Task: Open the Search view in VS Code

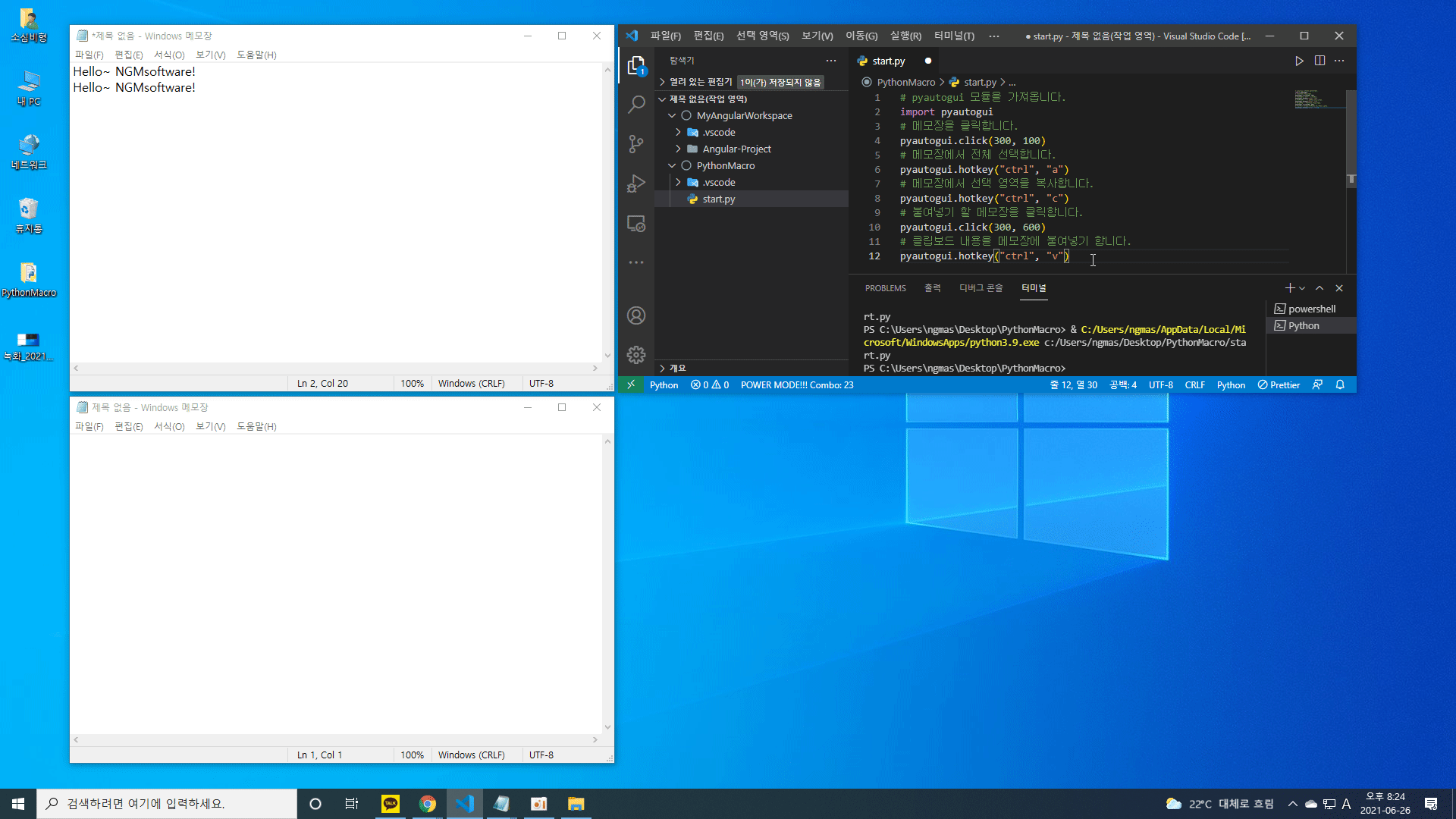Action: tap(636, 105)
